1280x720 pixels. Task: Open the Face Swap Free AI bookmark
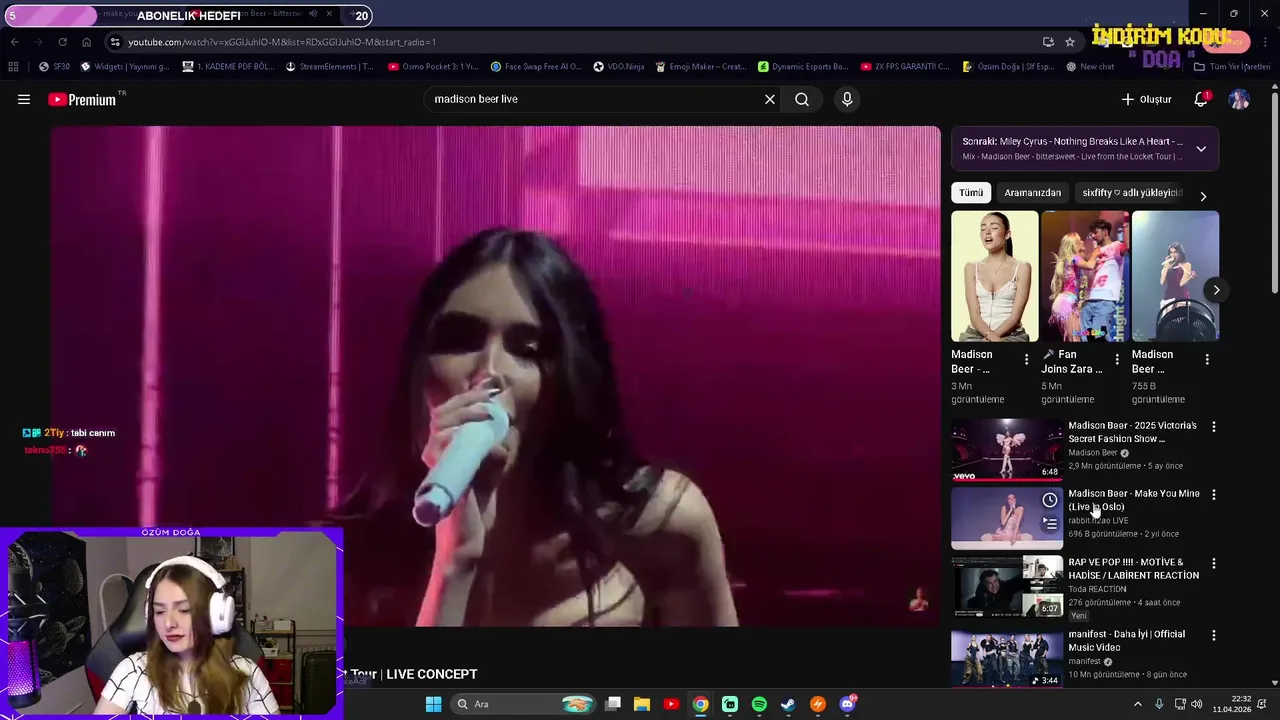(536, 67)
